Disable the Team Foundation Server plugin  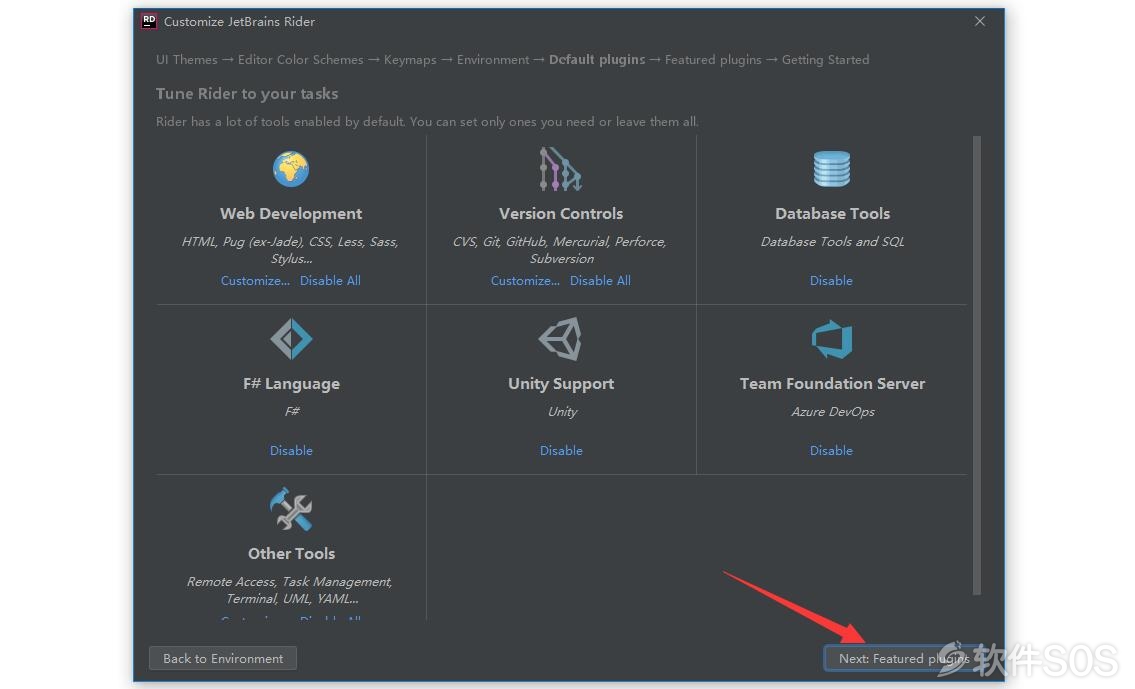coord(831,451)
